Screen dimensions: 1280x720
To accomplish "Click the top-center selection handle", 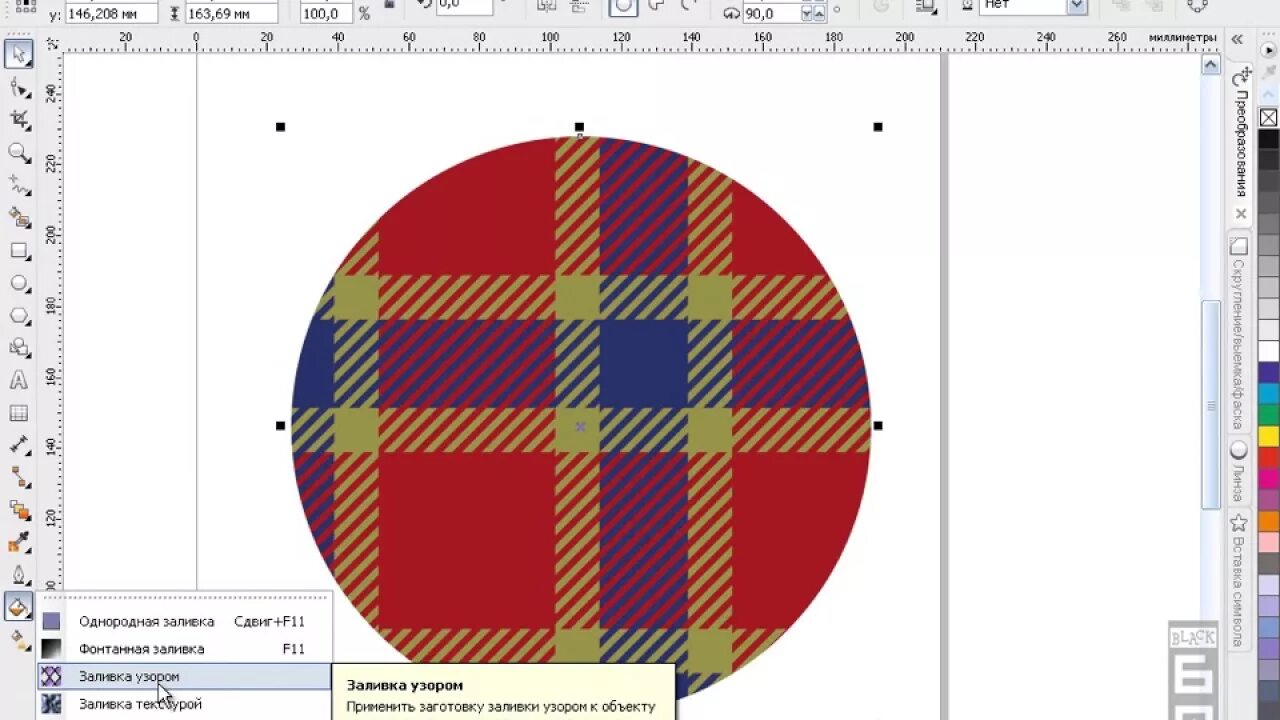I will coord(579,127).
